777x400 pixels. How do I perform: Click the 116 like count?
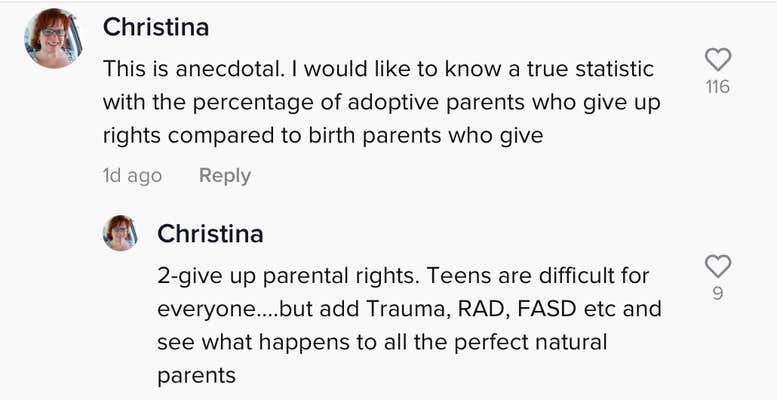pyautogui.click(x=717, y=87)
